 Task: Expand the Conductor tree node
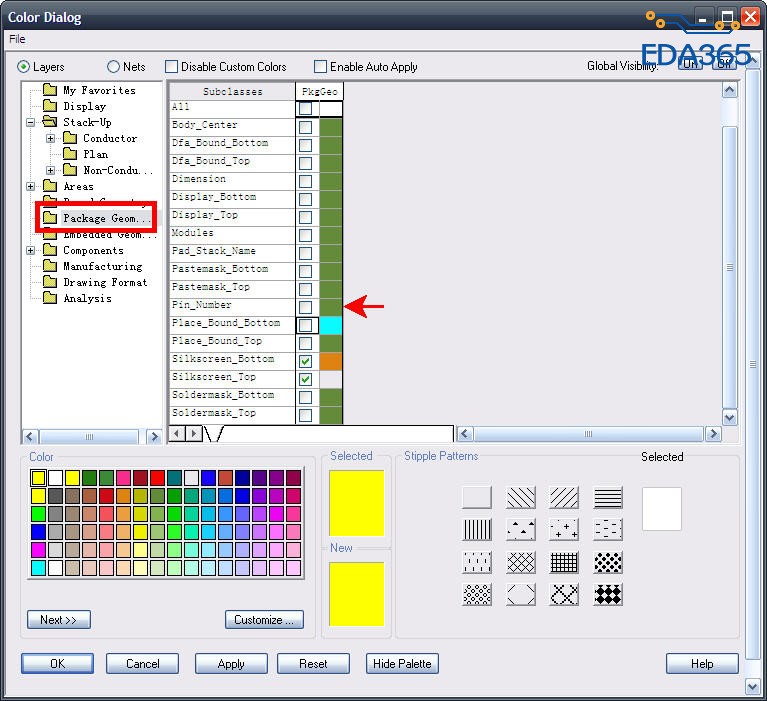(50, 138)
